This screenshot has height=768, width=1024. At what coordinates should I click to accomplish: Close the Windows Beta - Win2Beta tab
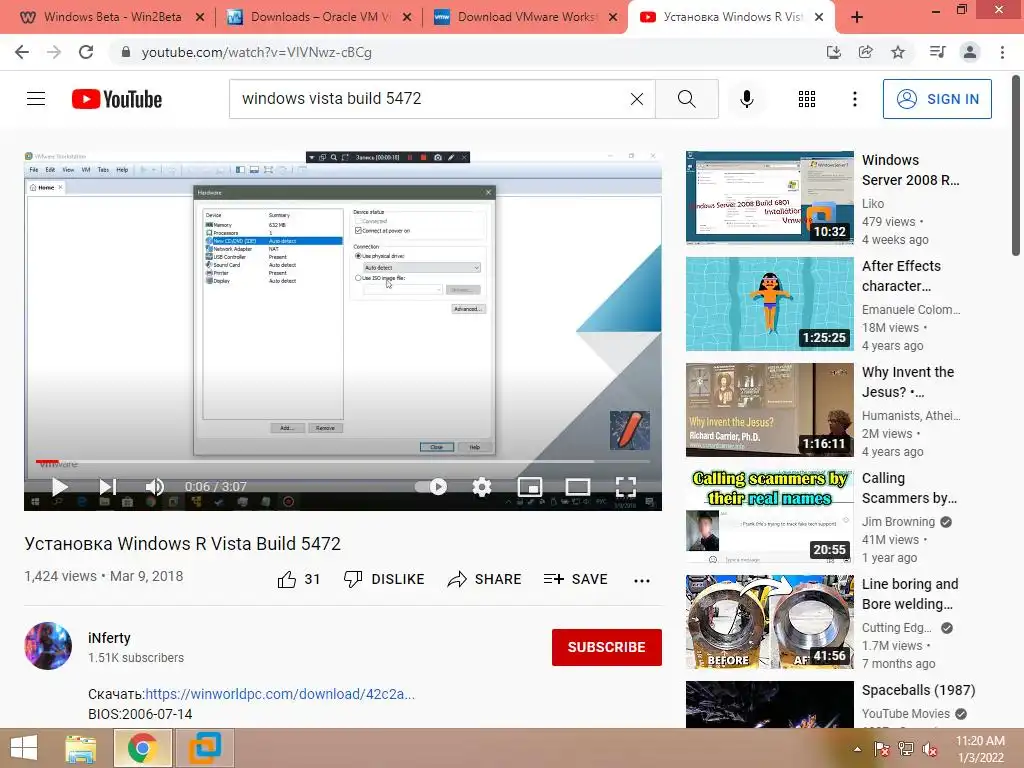200,17
